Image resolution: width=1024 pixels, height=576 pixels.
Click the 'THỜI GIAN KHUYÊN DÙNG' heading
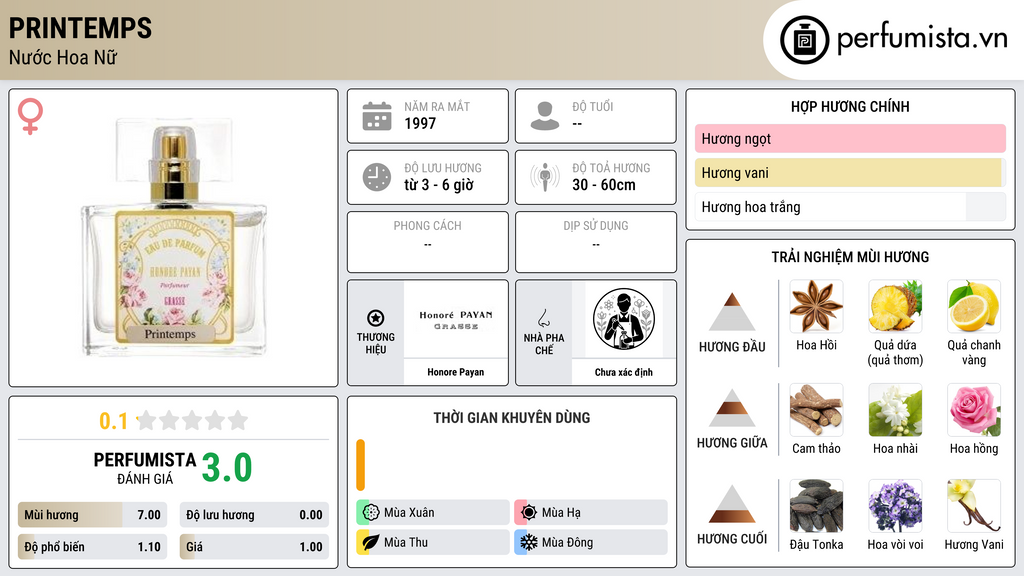512,418
